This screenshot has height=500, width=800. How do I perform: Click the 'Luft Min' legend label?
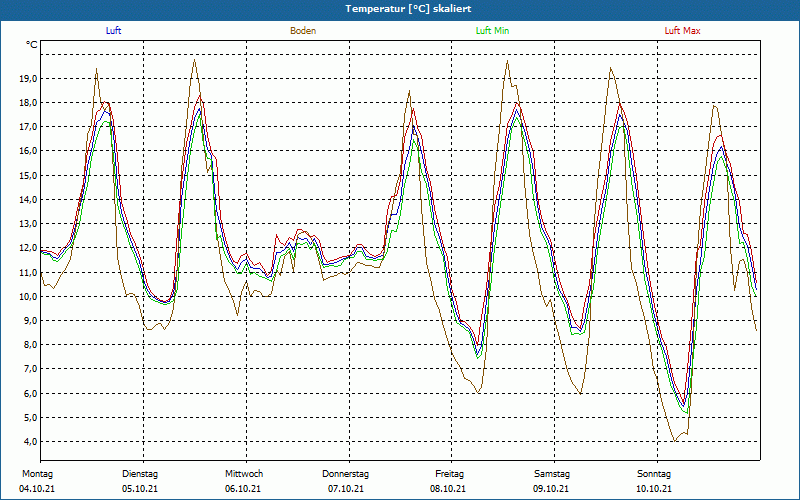tap(492, 31)
